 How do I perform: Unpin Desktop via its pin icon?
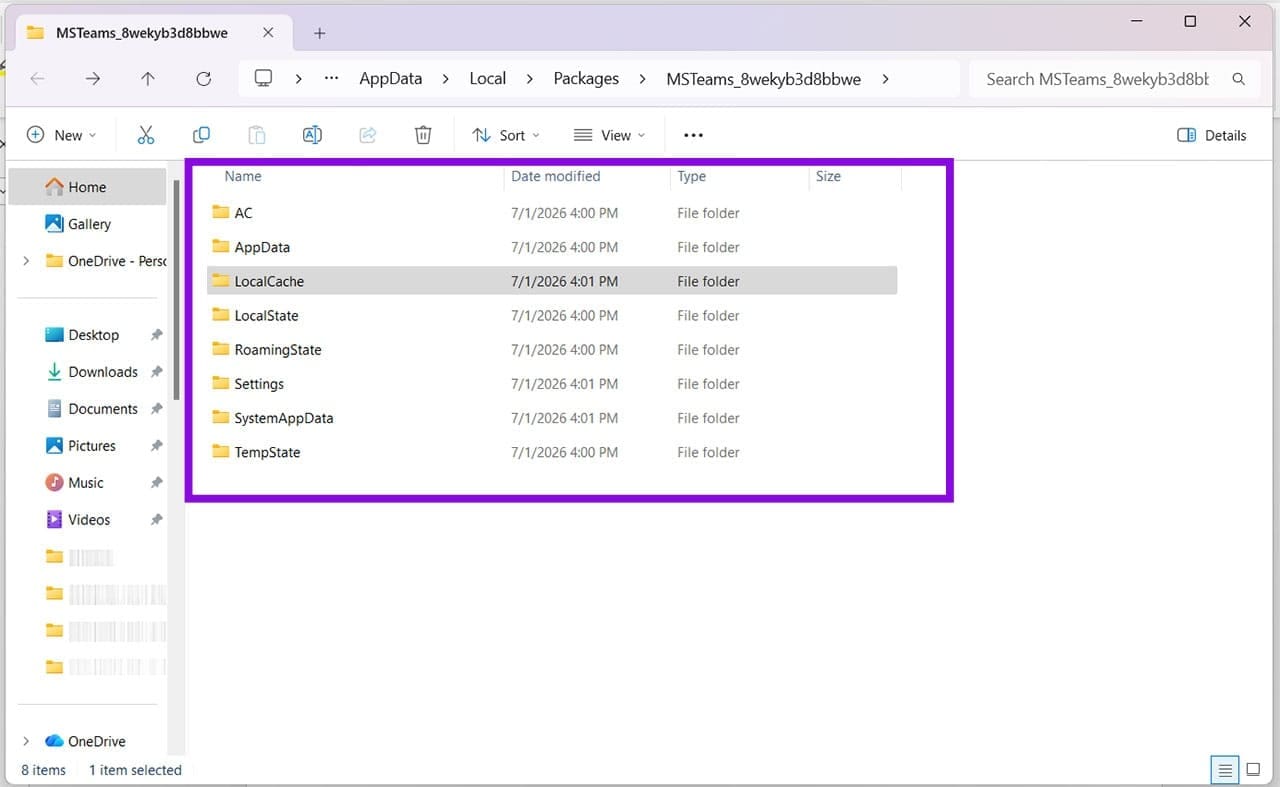156,335
